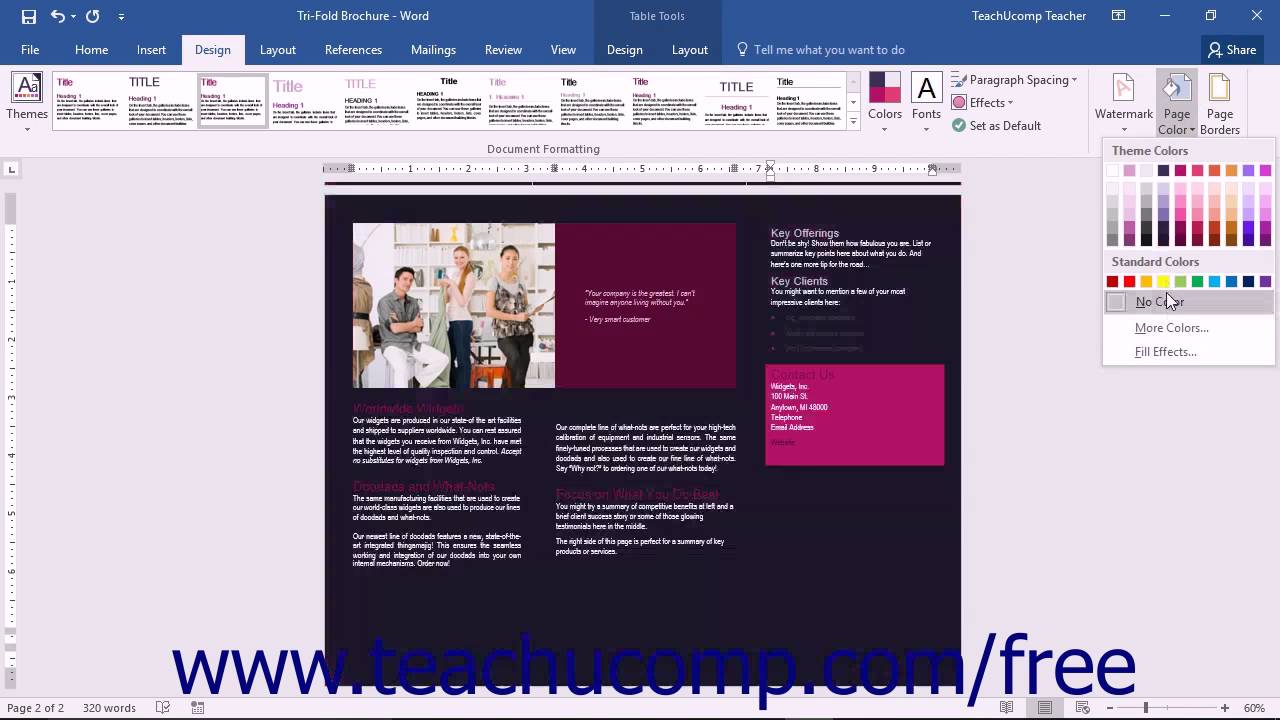1280x720 pixels.
Task: Click the Key Offerings heading in document
Action: (x=804, y=233)
